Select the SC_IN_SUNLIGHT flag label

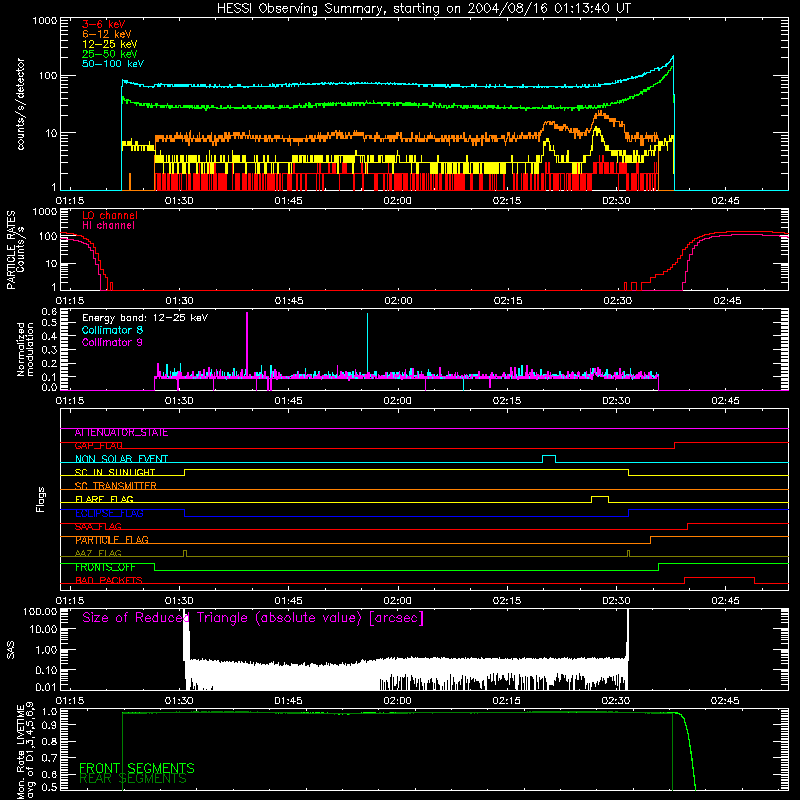(x=115, y=472)
